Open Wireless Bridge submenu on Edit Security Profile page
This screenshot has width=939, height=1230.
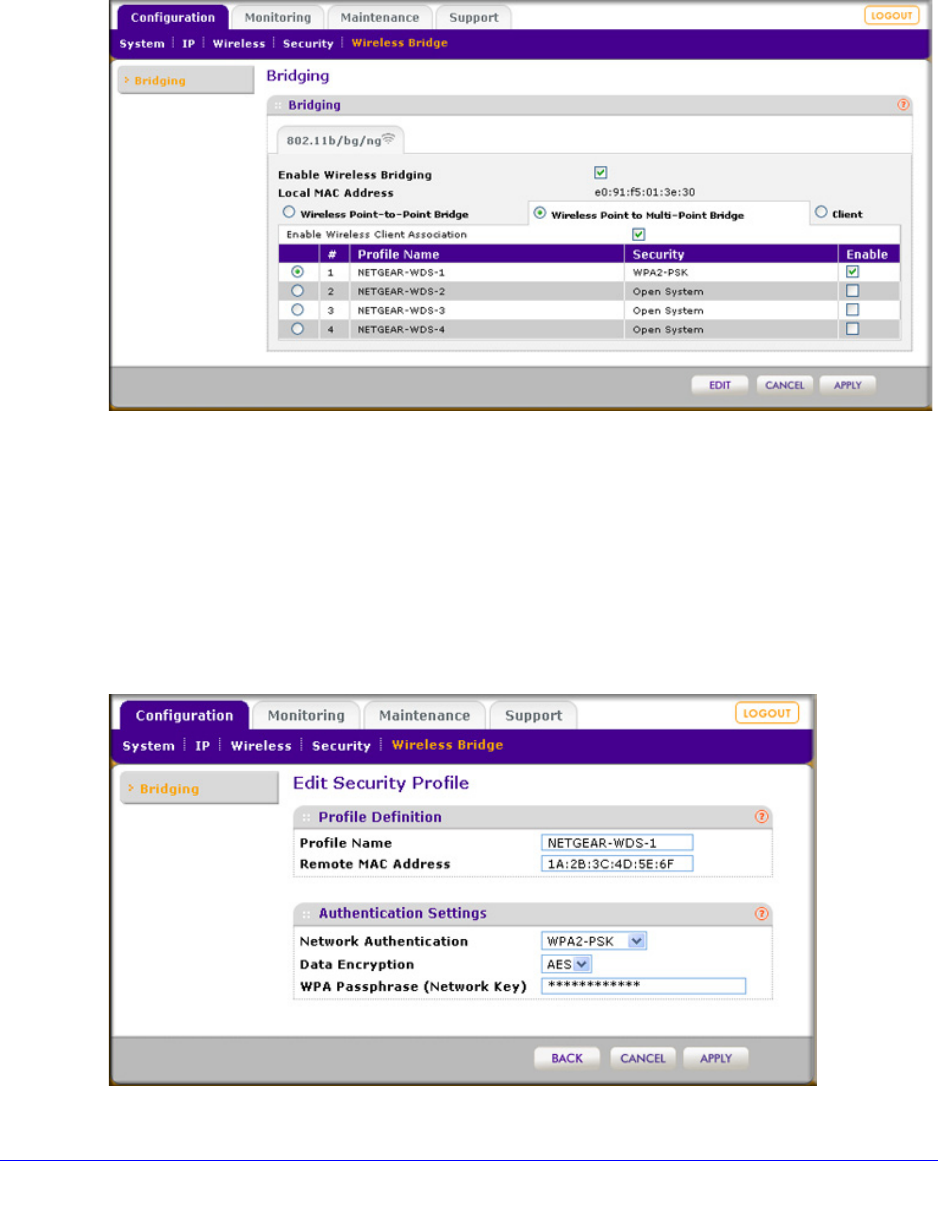pyautogui.click(x=447, y=745)
